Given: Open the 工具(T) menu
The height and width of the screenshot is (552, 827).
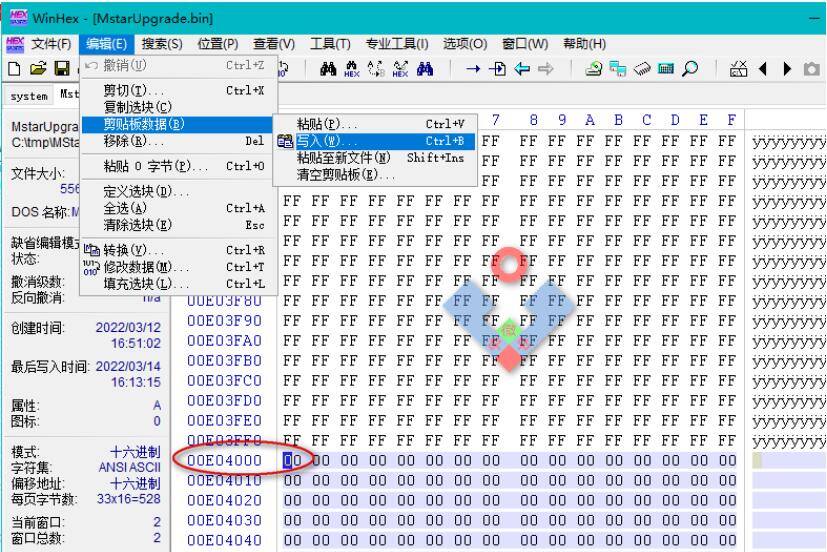Looking at the screenshot, I should point(330,44).
